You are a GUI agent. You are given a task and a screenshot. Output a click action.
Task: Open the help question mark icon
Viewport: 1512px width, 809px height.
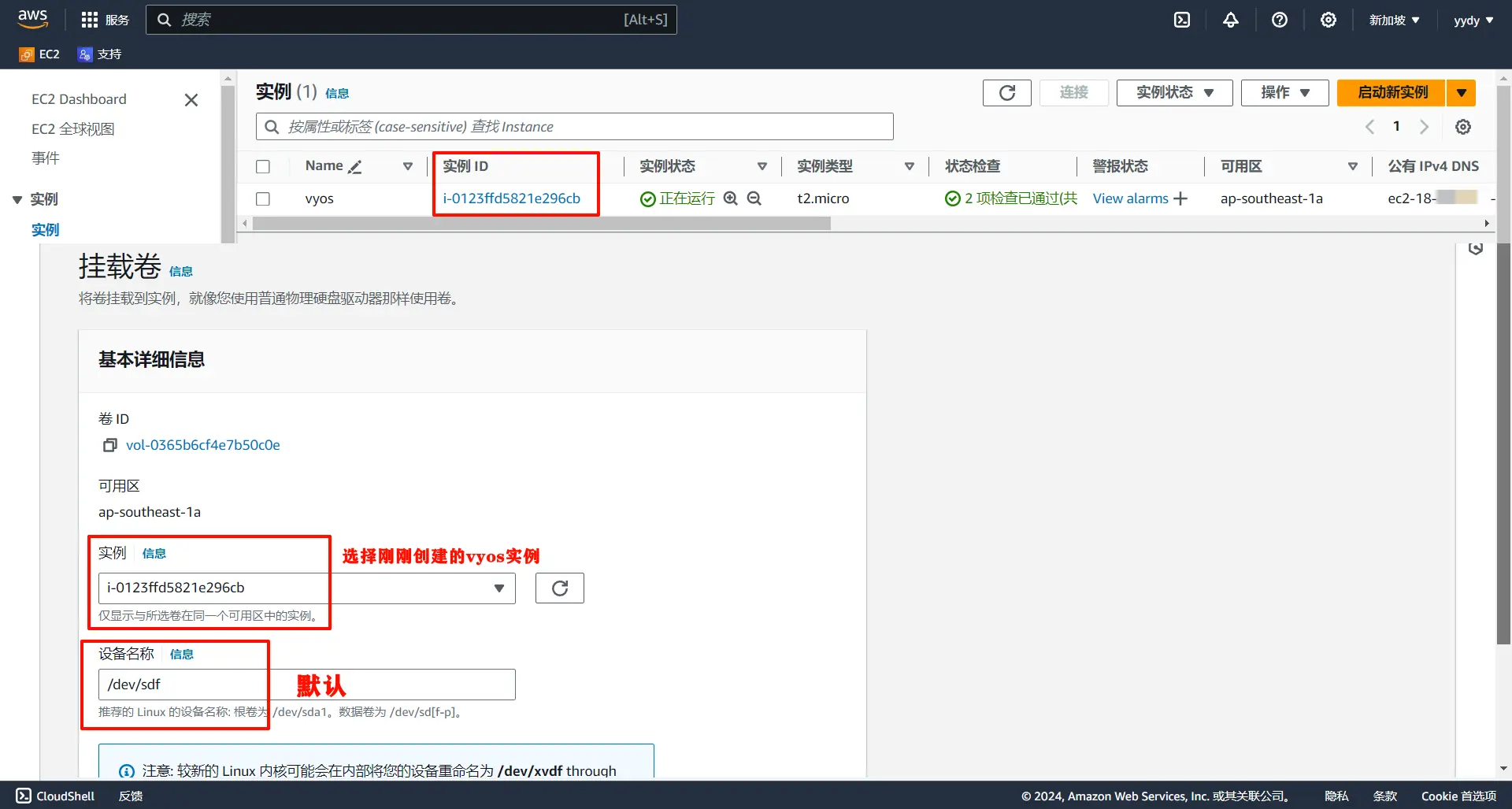tap(1280, 20)
